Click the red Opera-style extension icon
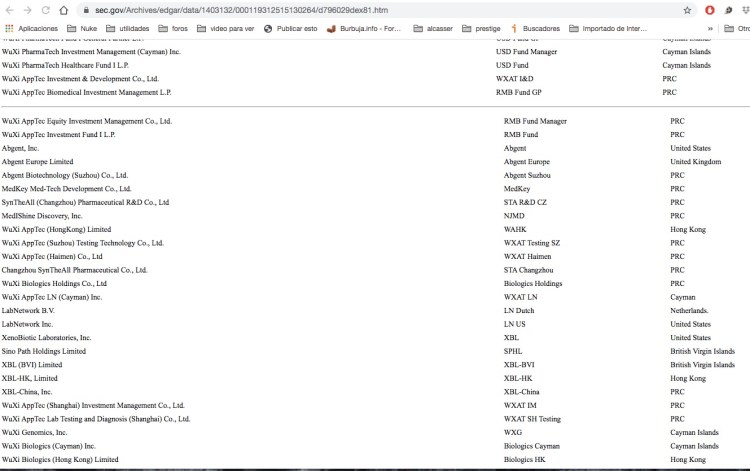Image resolution: width=750 pixels, height=471 pixels. (710, 9)
